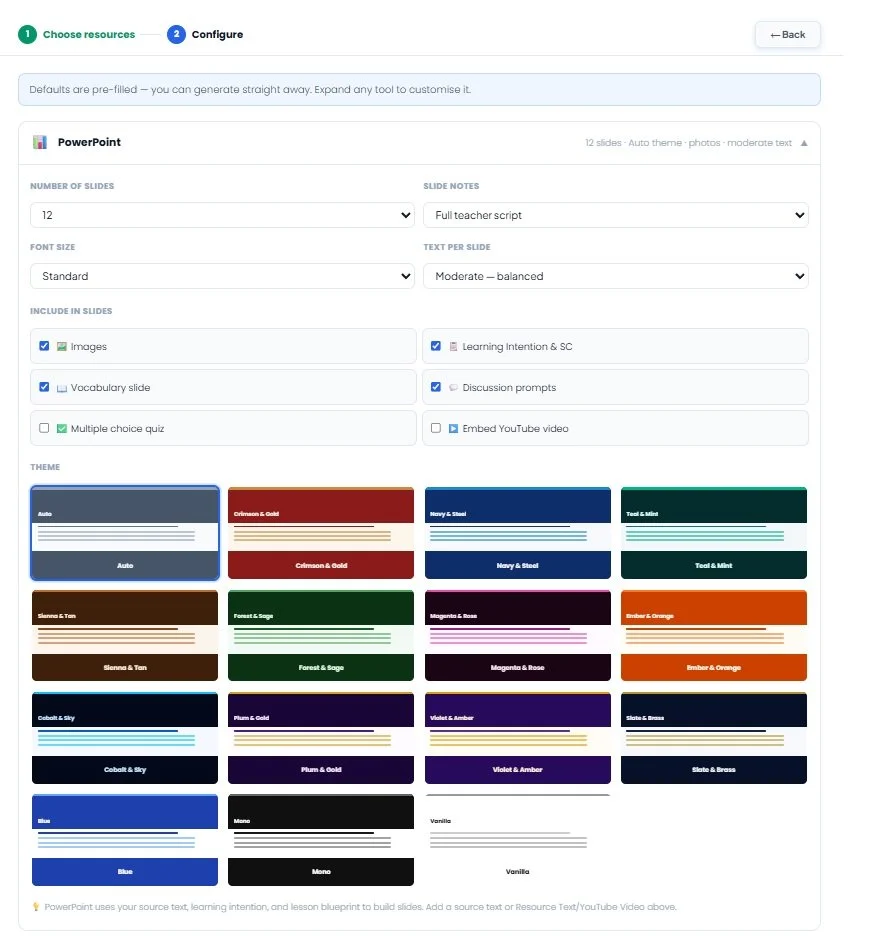
Task: Choose the Blue theme
Action: [x=125, y=840]
